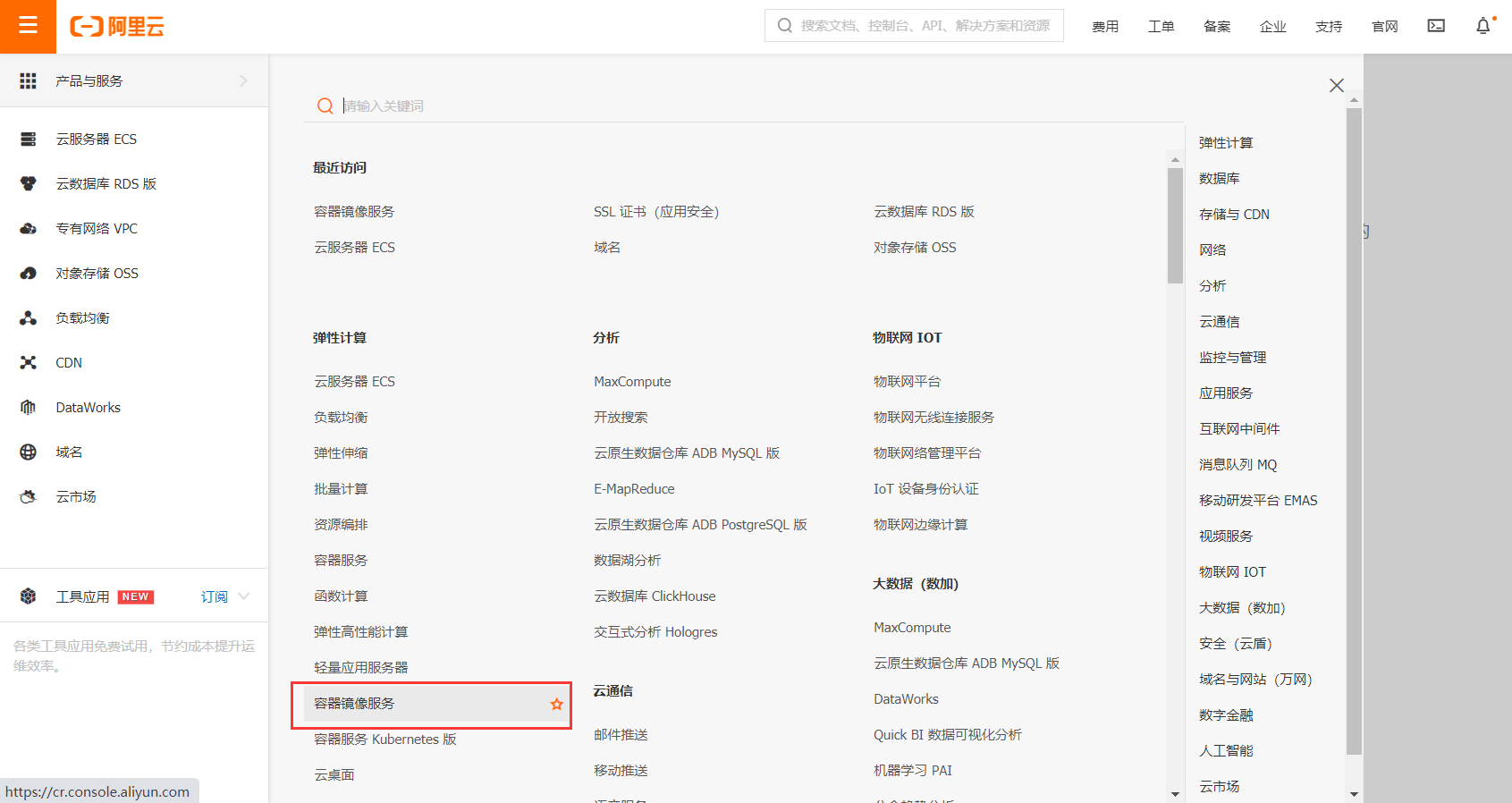1512x803 pixels.
Task: Click the products grid icon
Action: tap(29, 80)
